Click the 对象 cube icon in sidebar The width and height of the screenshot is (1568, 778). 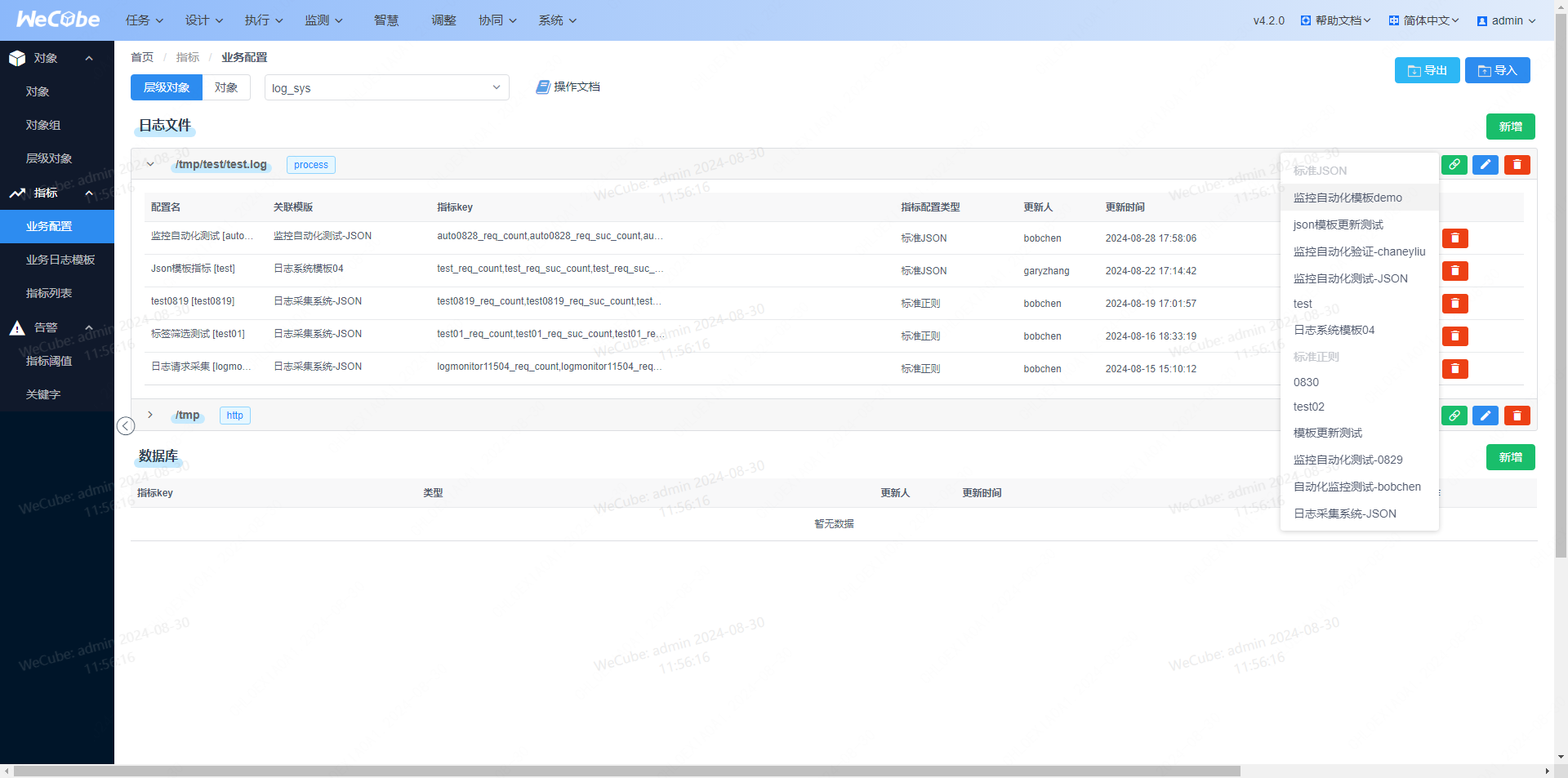click(17, 58)
